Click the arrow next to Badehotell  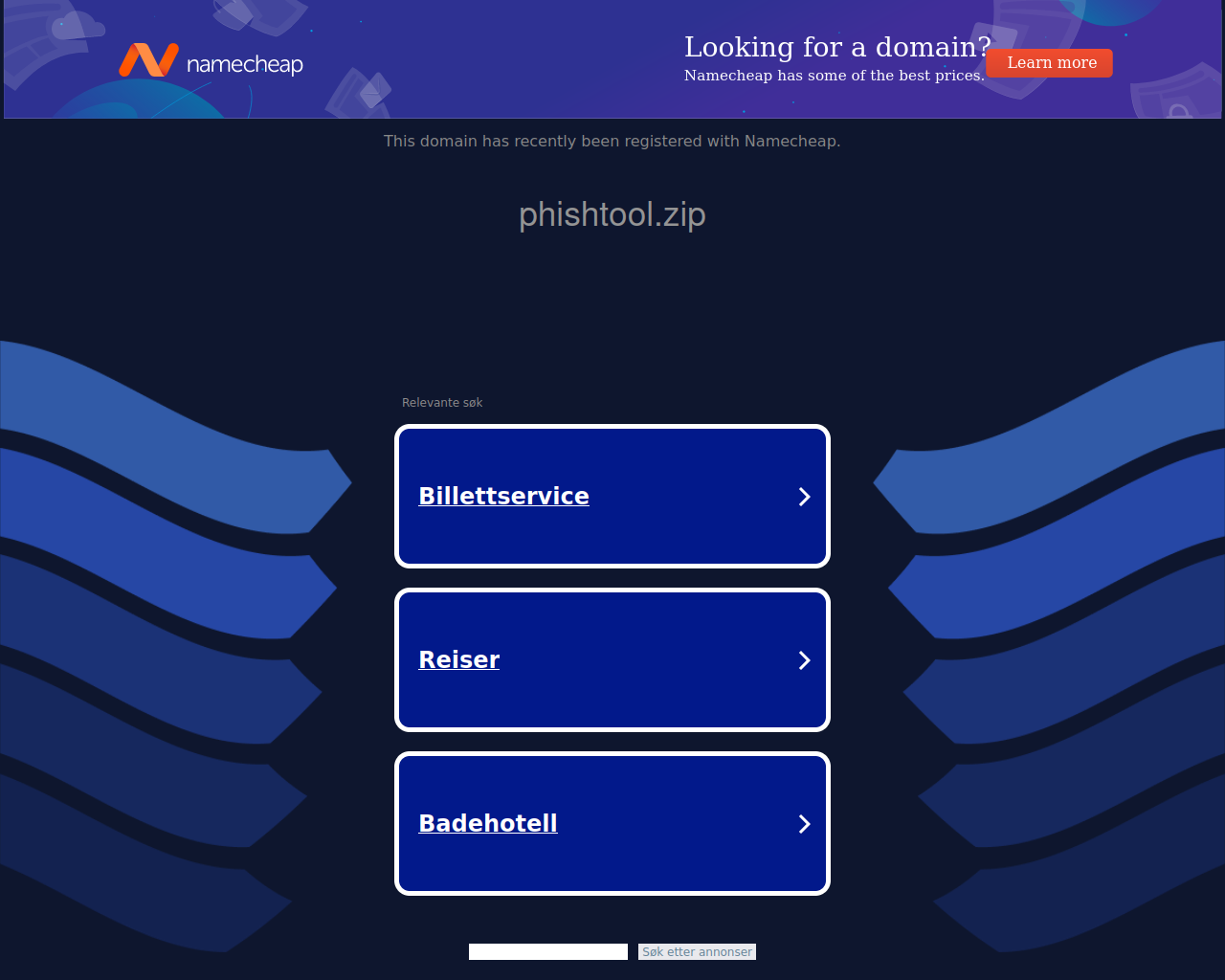pyautogui.click(x=805, y=824)
